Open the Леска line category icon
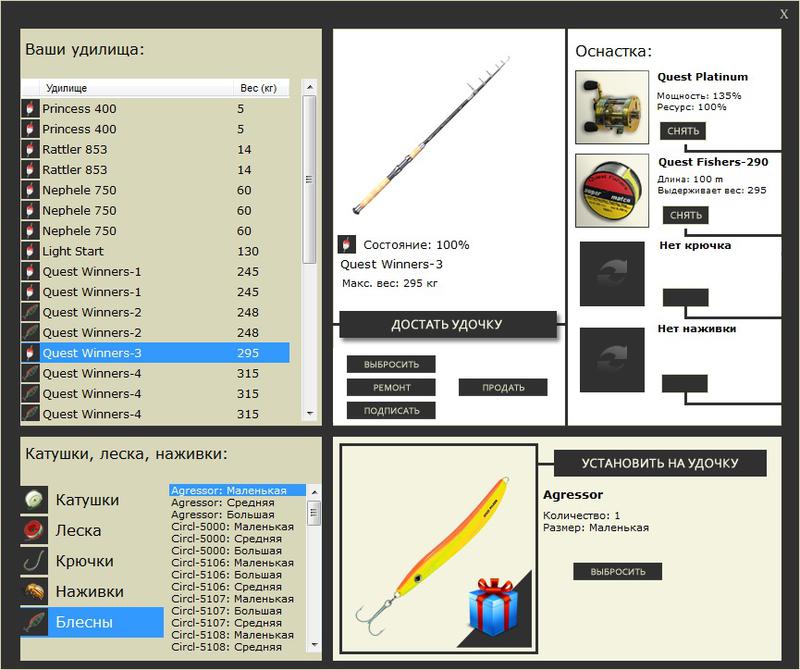Viewport: 800px width, 670px height. pyautogui.click(x=34, y=530)
